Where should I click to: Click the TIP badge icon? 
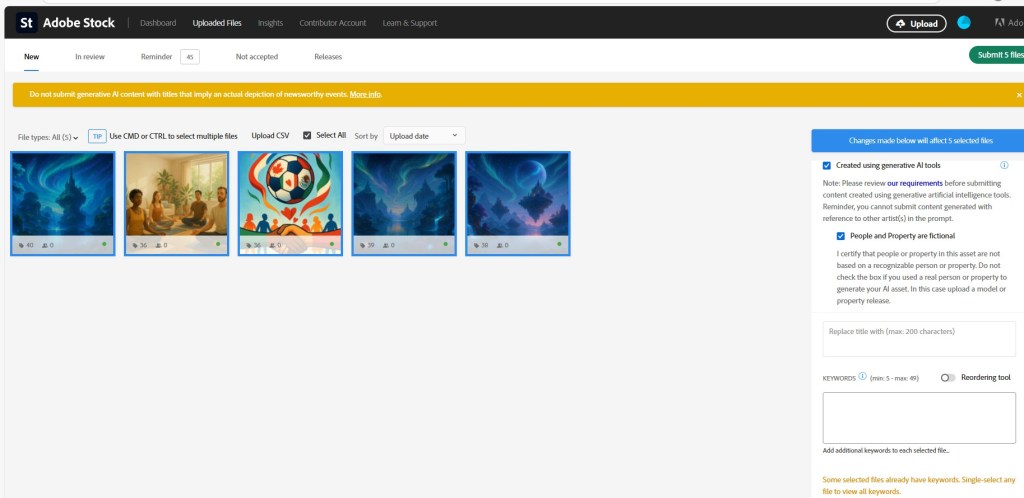[97, 136]
